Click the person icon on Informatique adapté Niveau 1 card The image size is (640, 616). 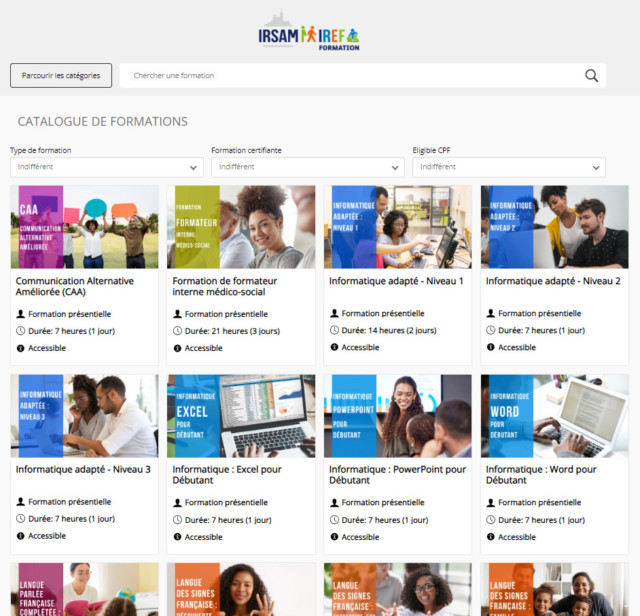tap(334, 314)
